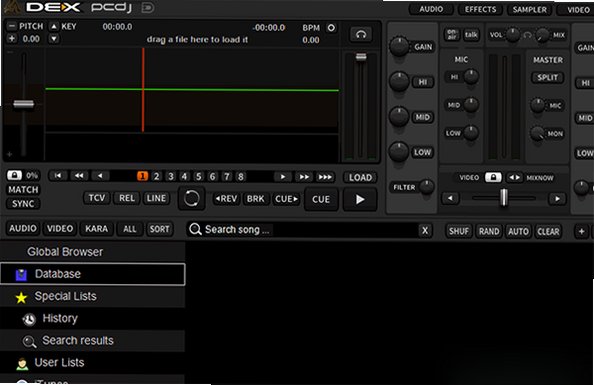This screenshot has height=385, width=594.
Task: Select hot cue 8
Action: (241, 176)
